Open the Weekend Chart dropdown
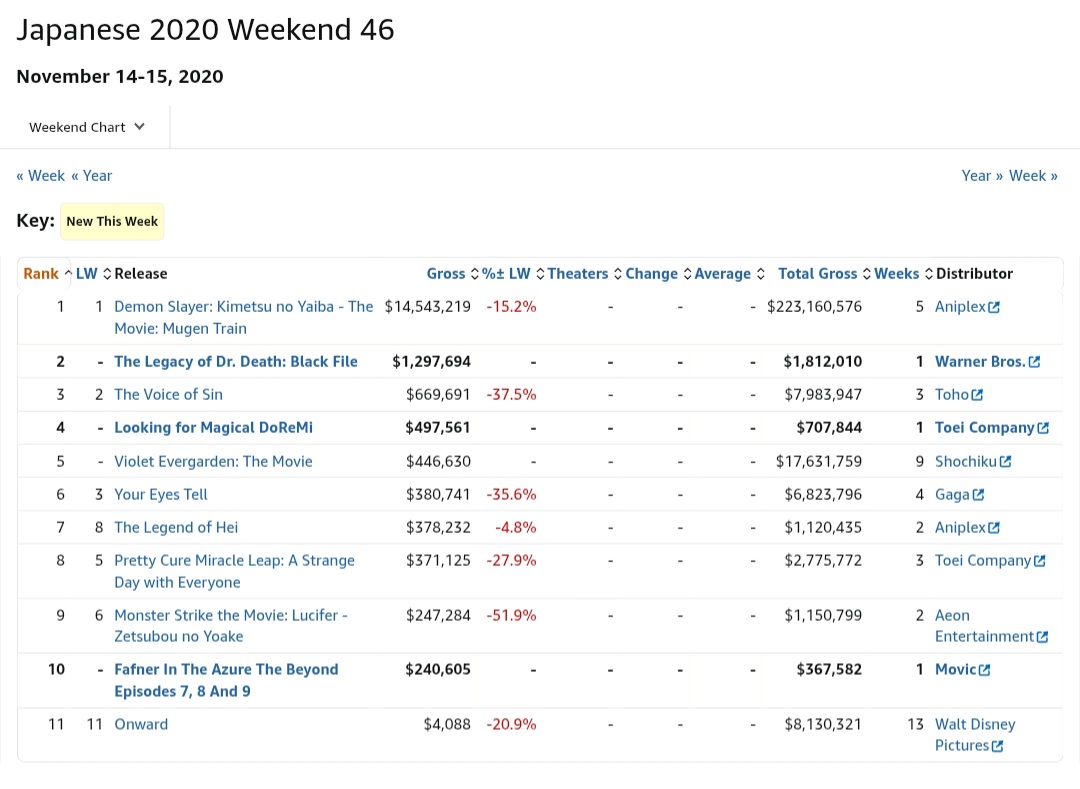1080x789 pixels. coord(87,127)
